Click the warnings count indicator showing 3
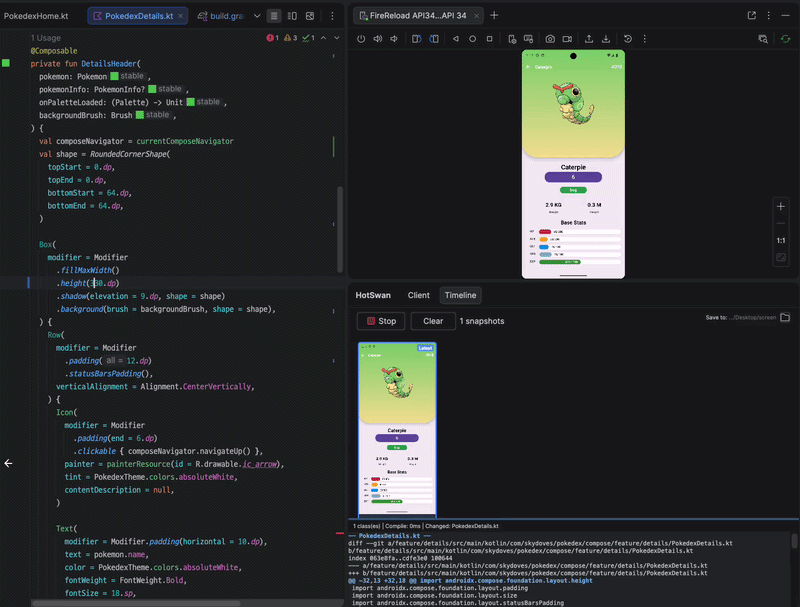The image size is (800, 607). click(x=290, y=38)
